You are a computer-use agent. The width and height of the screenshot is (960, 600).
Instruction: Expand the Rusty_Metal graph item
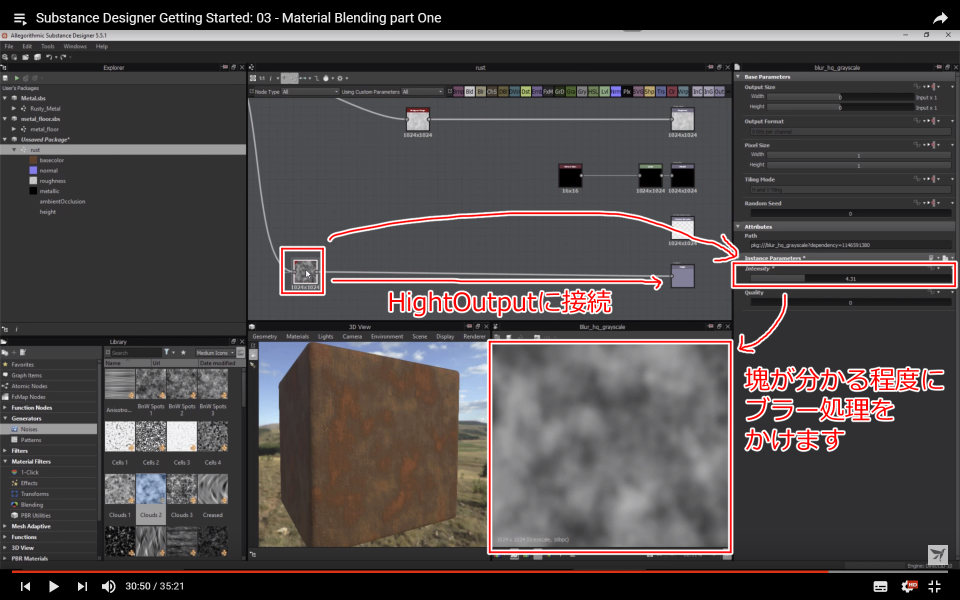(x=14, y=108)
